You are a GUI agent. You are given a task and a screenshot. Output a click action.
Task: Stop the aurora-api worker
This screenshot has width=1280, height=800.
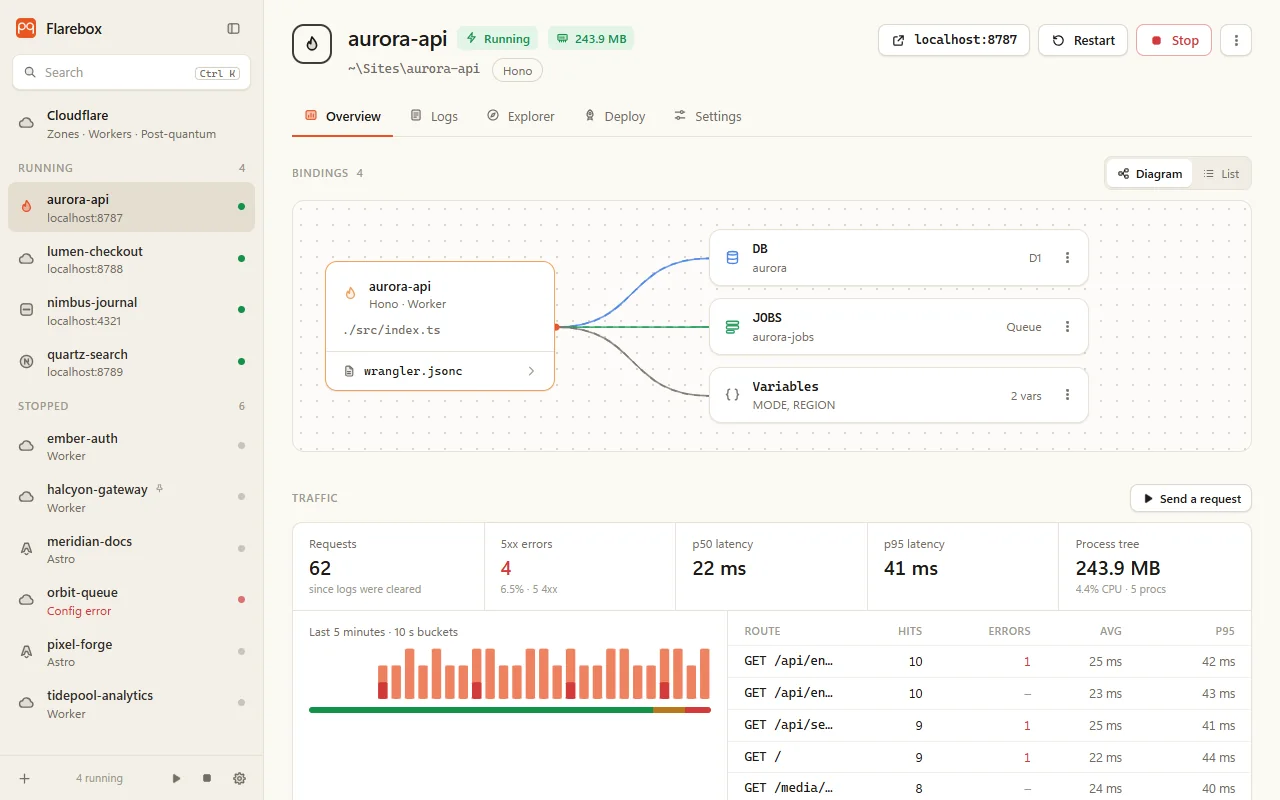(x=1174, y=40)
